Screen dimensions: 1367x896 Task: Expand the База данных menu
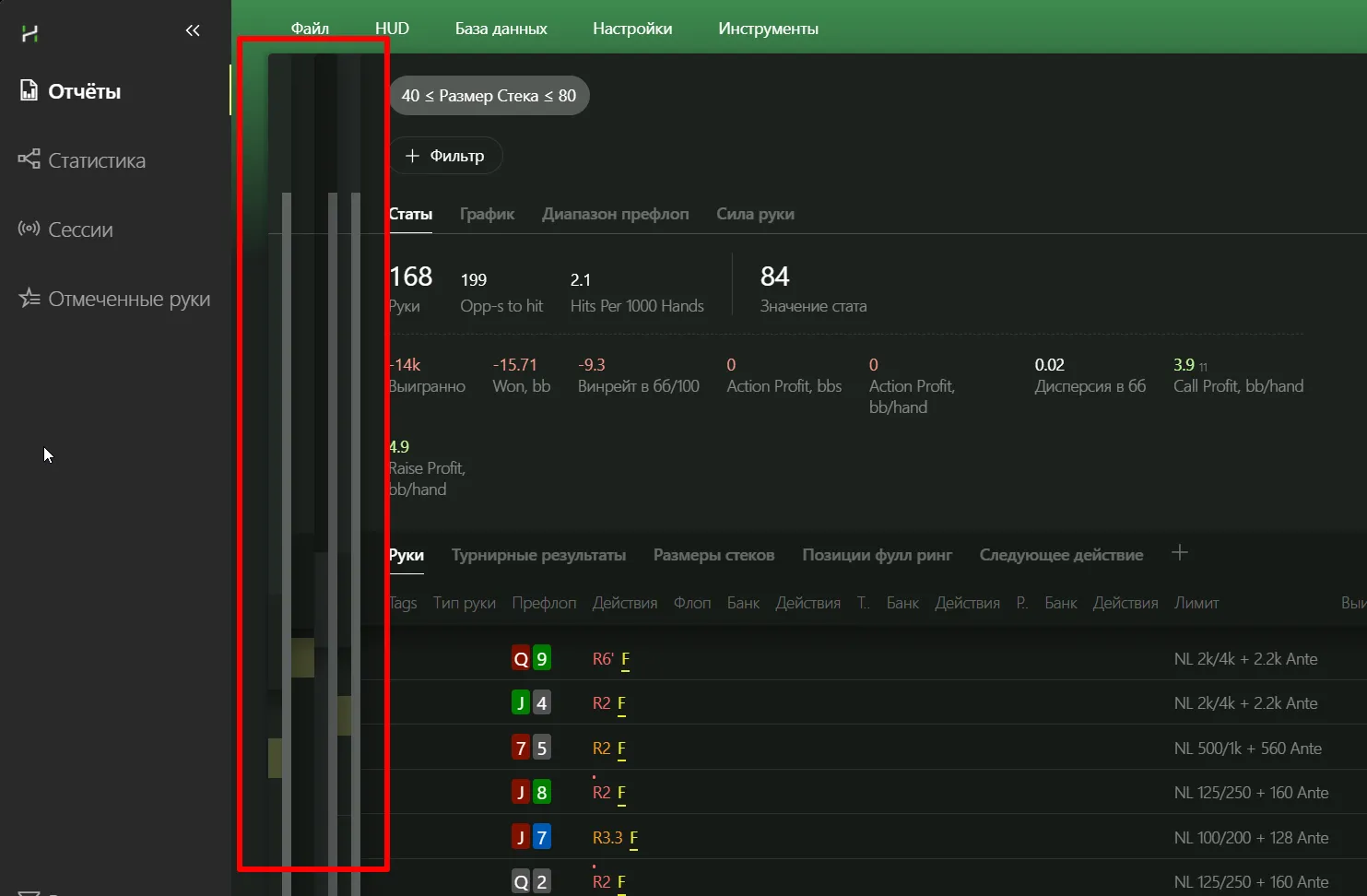pos(501,29)
